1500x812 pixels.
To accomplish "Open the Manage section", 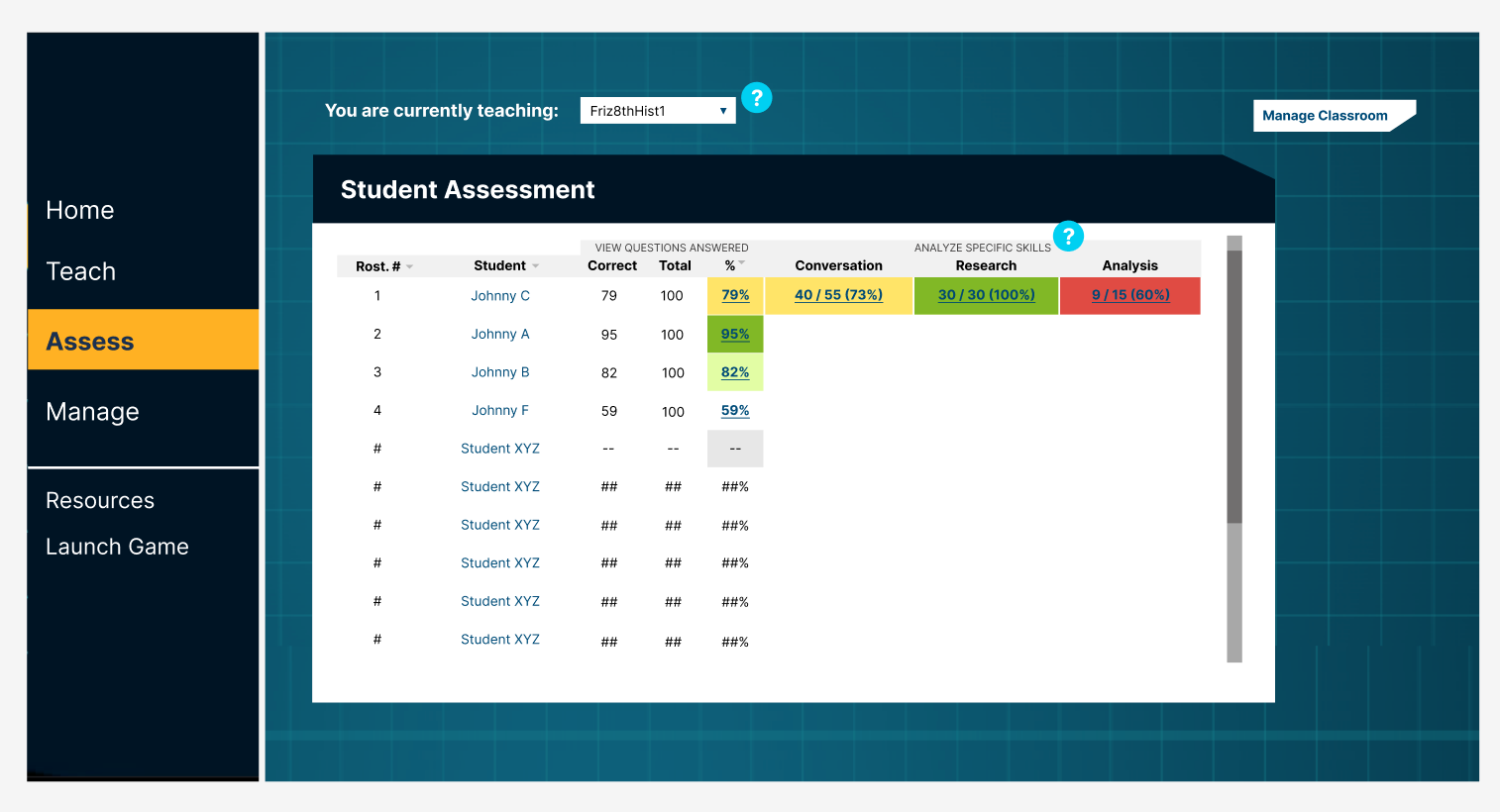I will click(93, 411).
